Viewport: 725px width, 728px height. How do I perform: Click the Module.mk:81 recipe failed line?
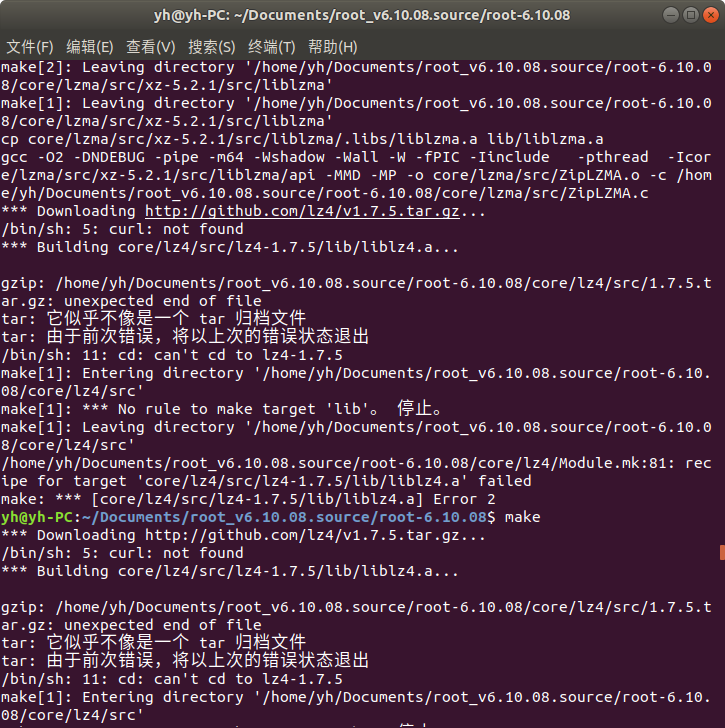click(x=356, y=472)
